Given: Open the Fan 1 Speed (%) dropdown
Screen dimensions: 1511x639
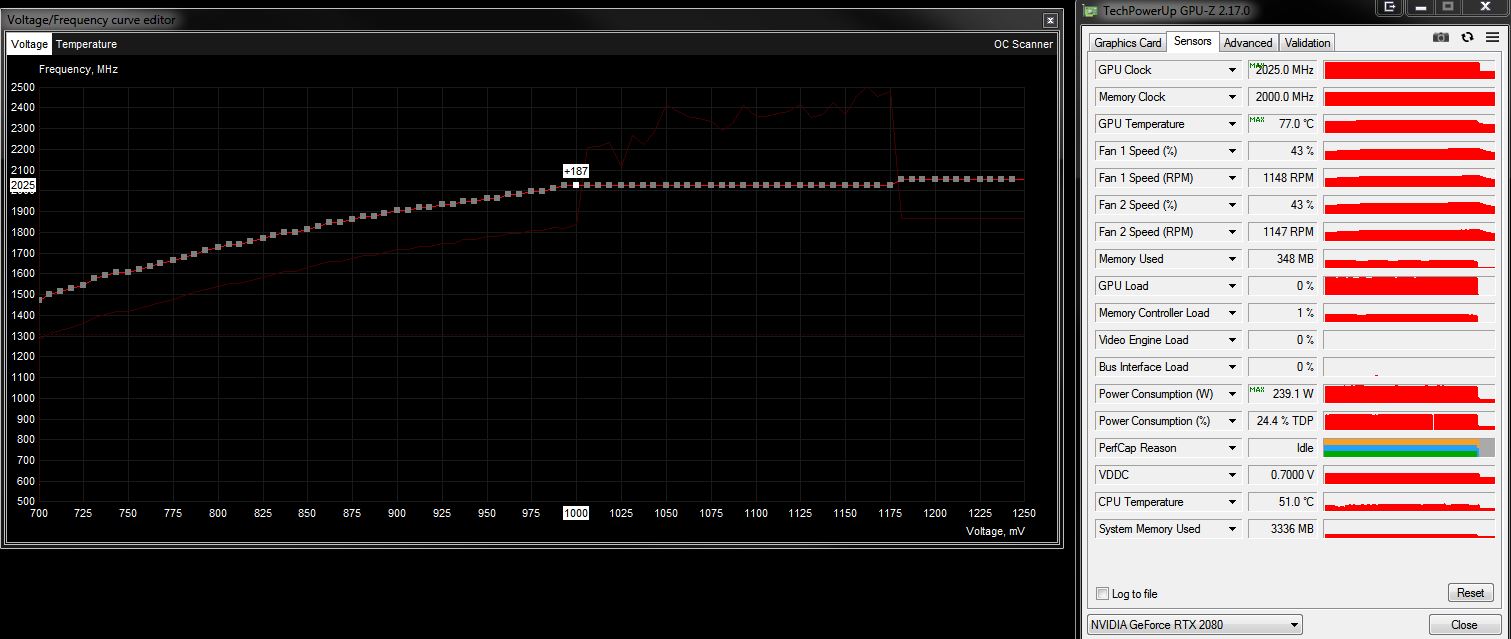Looking at the screenshot, I should (x=1233, y=151).
